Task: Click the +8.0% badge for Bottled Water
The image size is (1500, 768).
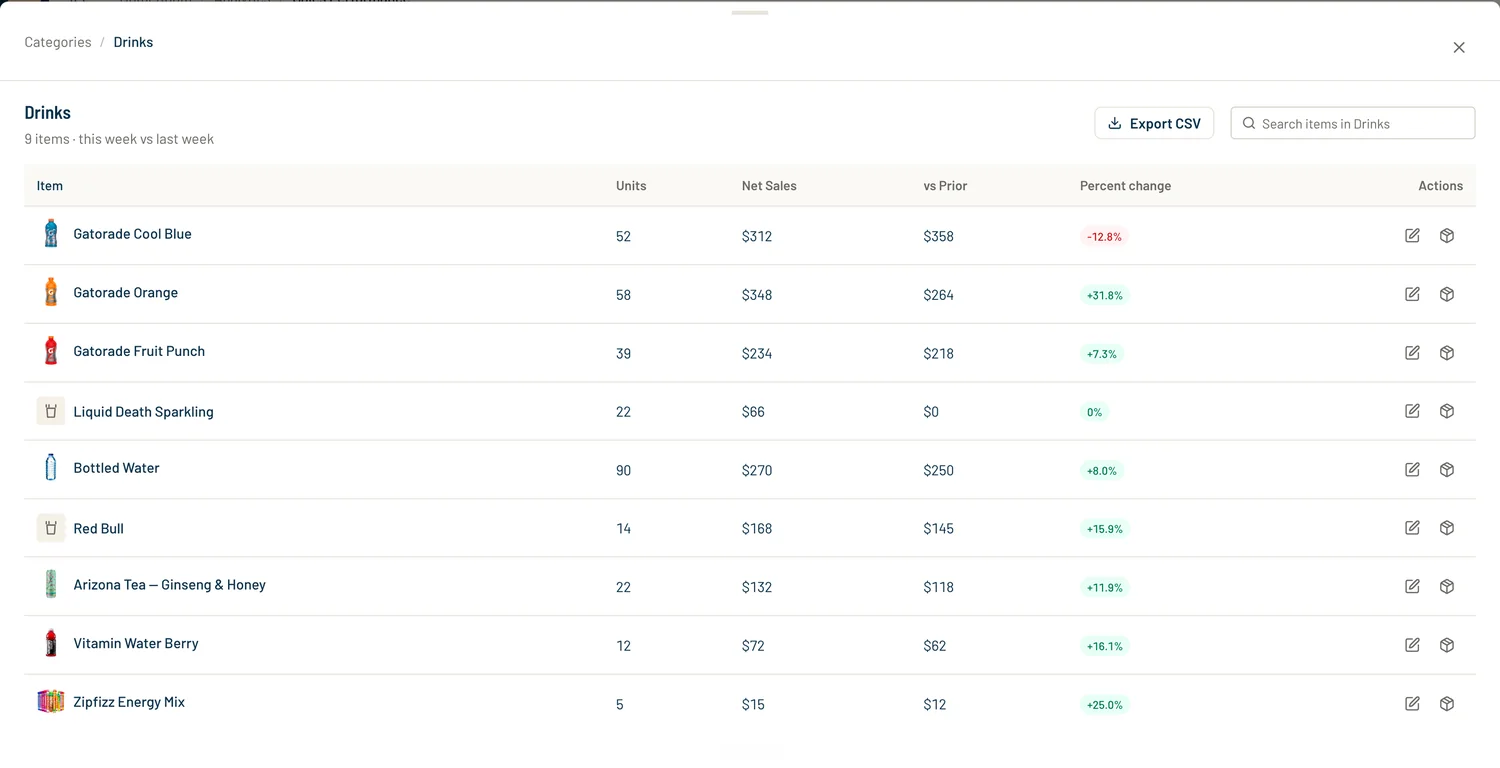Action: [x=1101, y=471]
